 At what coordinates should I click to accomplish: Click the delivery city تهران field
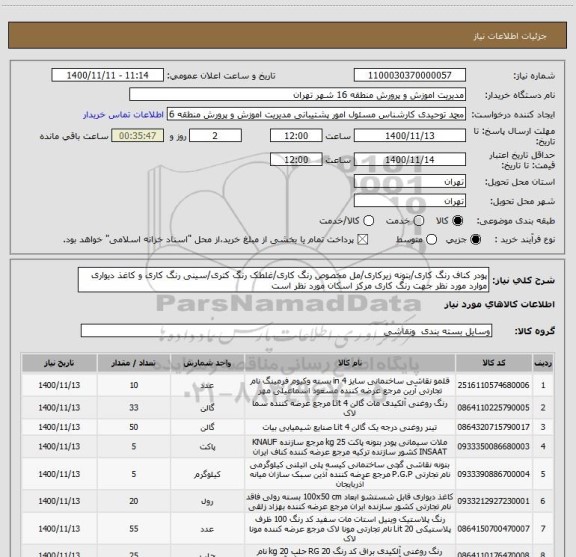click(410, 201)
